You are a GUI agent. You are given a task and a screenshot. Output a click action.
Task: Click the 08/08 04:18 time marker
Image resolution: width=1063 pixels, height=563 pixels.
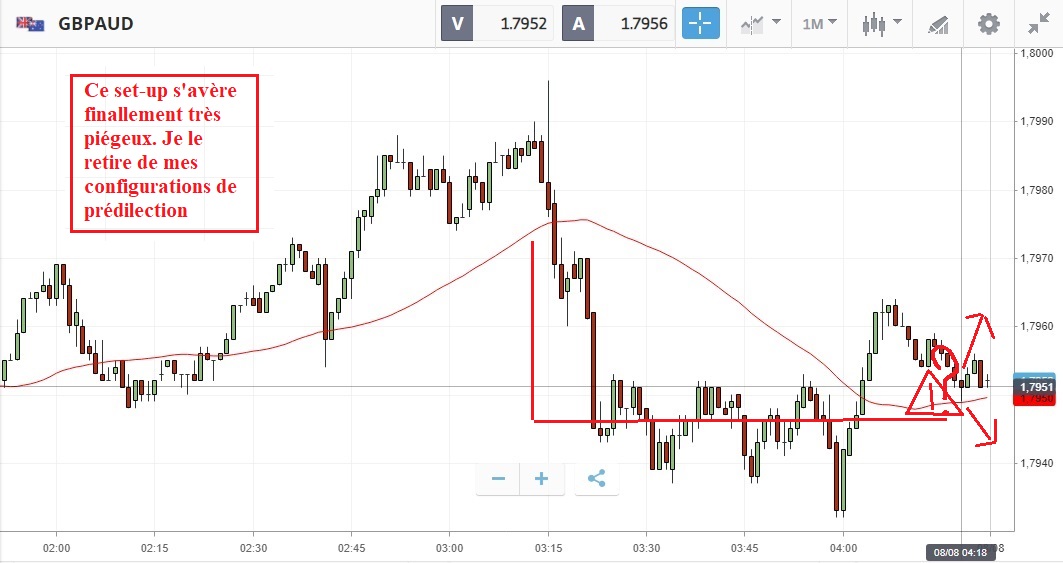(x=961, y=552)
